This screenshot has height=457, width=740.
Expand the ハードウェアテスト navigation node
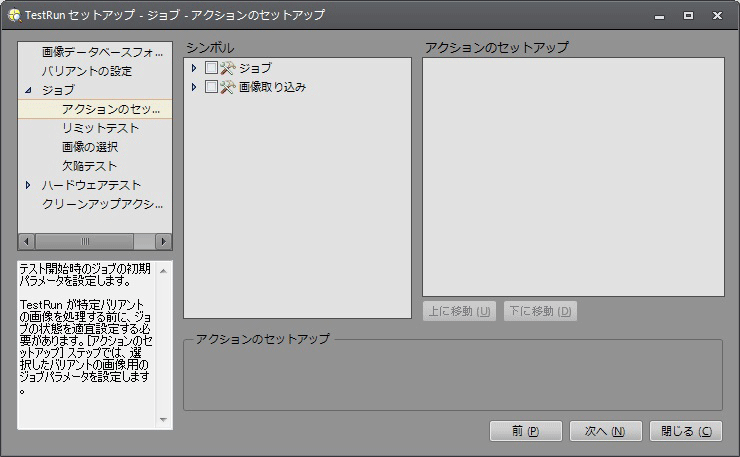[x=28, y=185]
